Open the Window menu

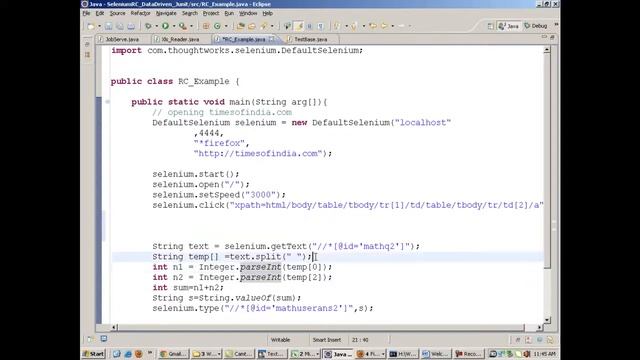click(248, 13)
